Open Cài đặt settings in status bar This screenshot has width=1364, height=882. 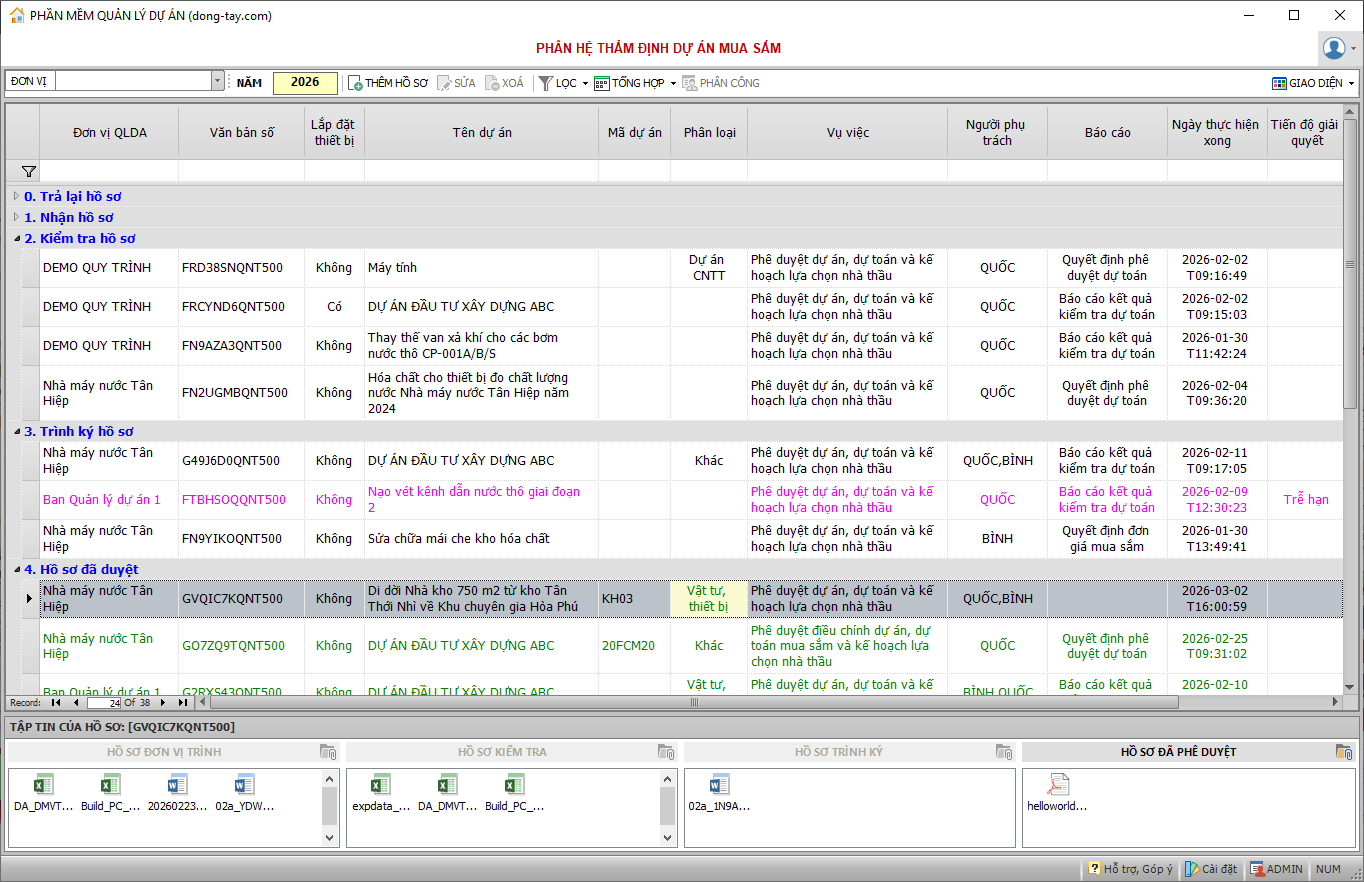pos(1211,869)
